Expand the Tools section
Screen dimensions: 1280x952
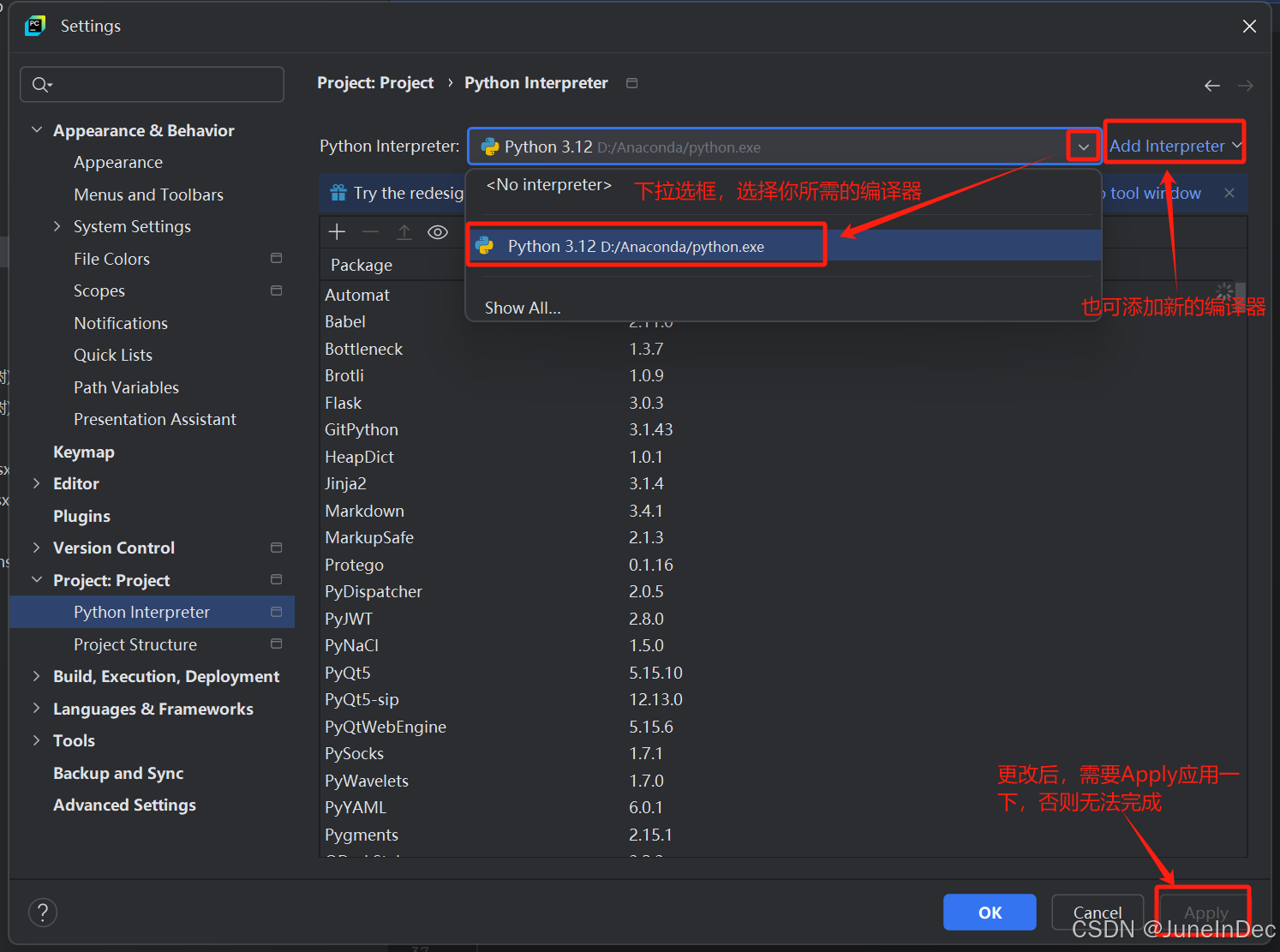coord(37,740)
